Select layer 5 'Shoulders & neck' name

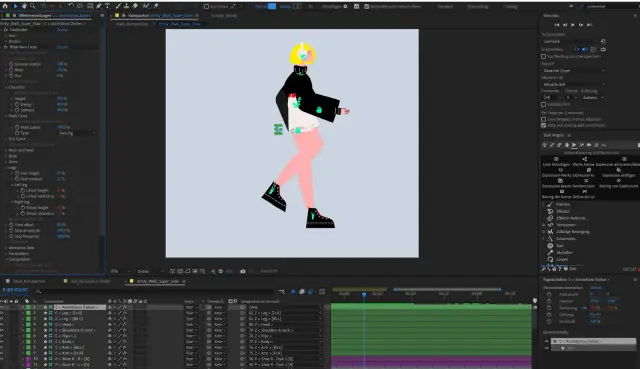76,330
